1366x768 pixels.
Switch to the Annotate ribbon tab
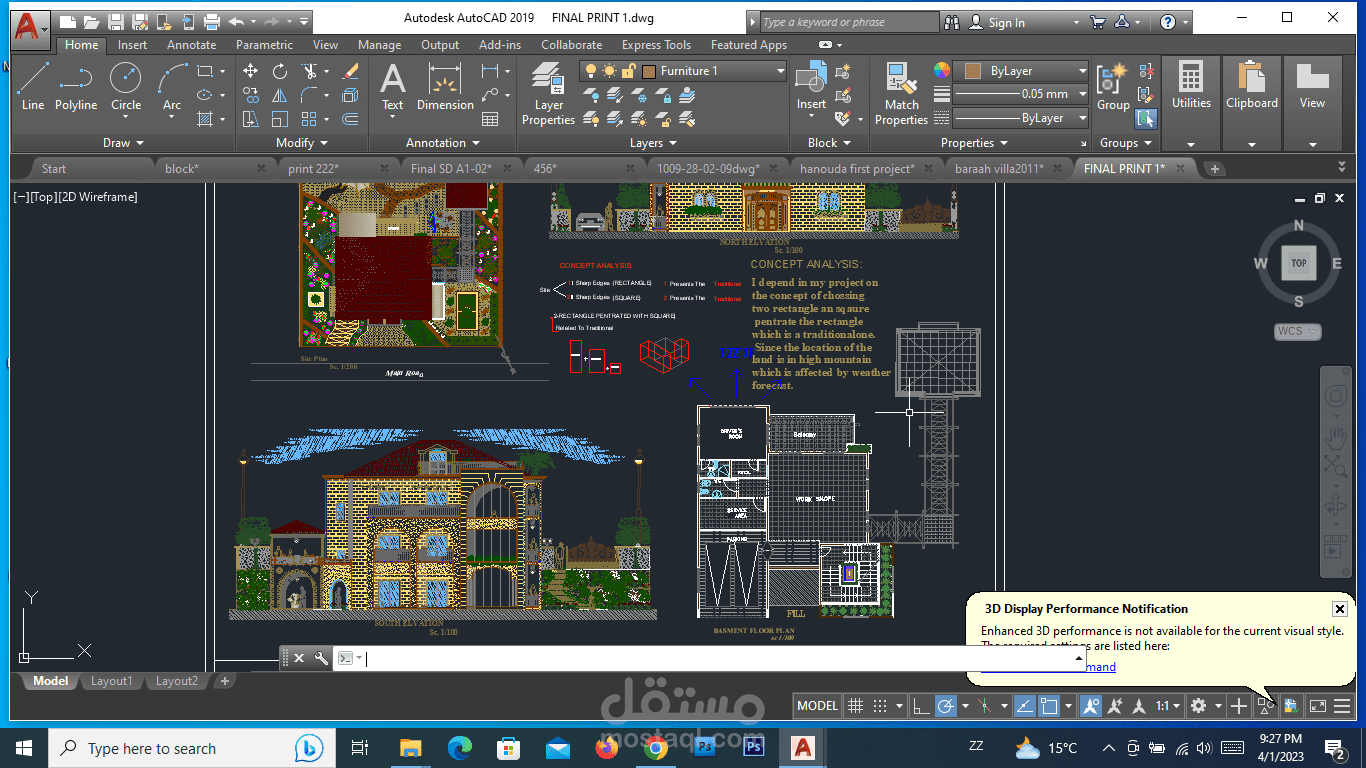pos(191,45)
